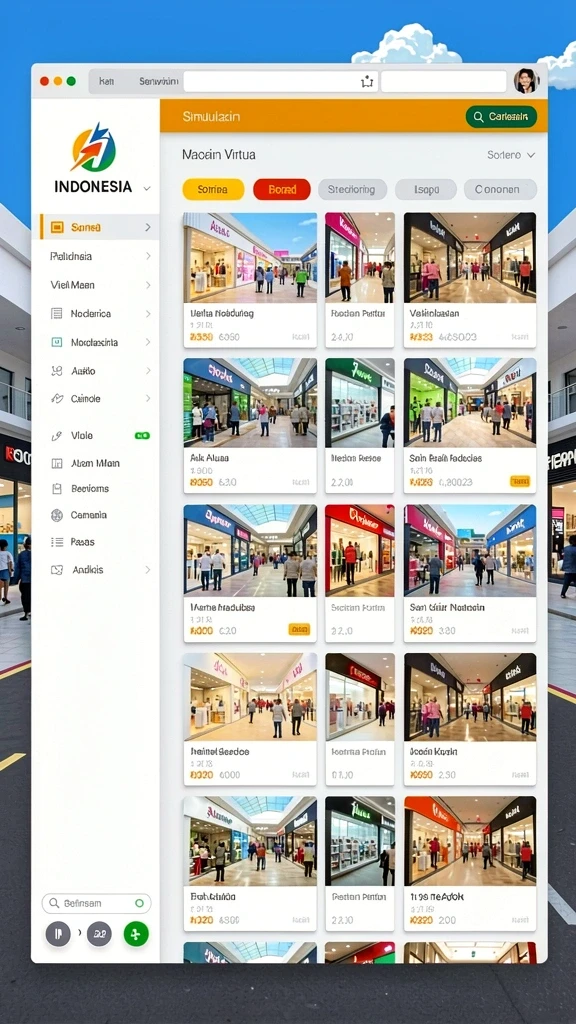The width and height of the screenshot is (576, 1024).
Task: Open the Nodarrica sidebar menu item
Action: [100, 313]
